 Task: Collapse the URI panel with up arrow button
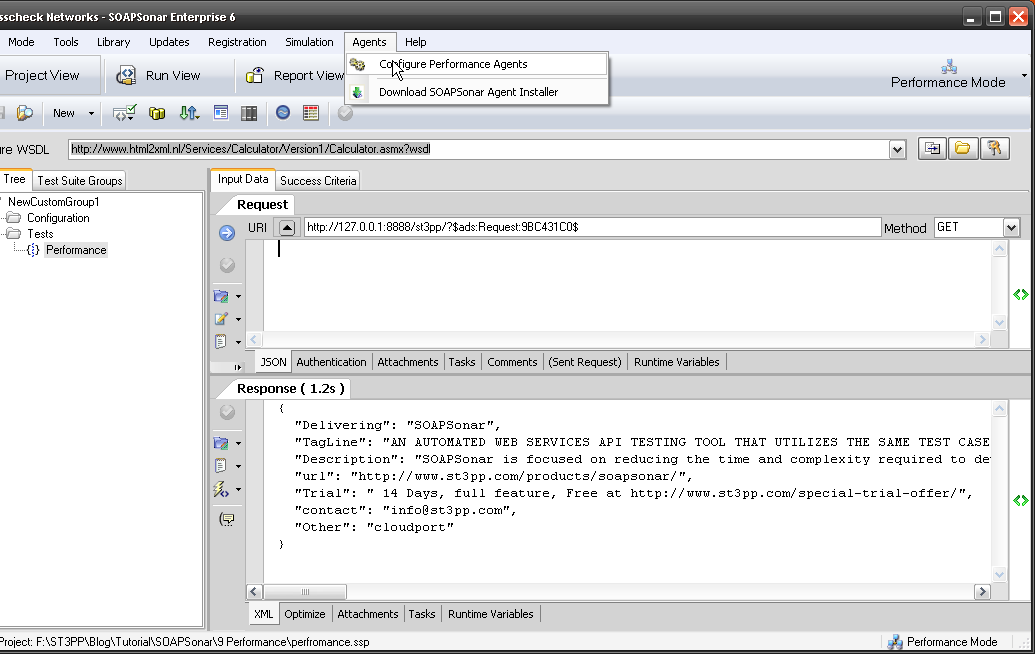tap(286, 228)
